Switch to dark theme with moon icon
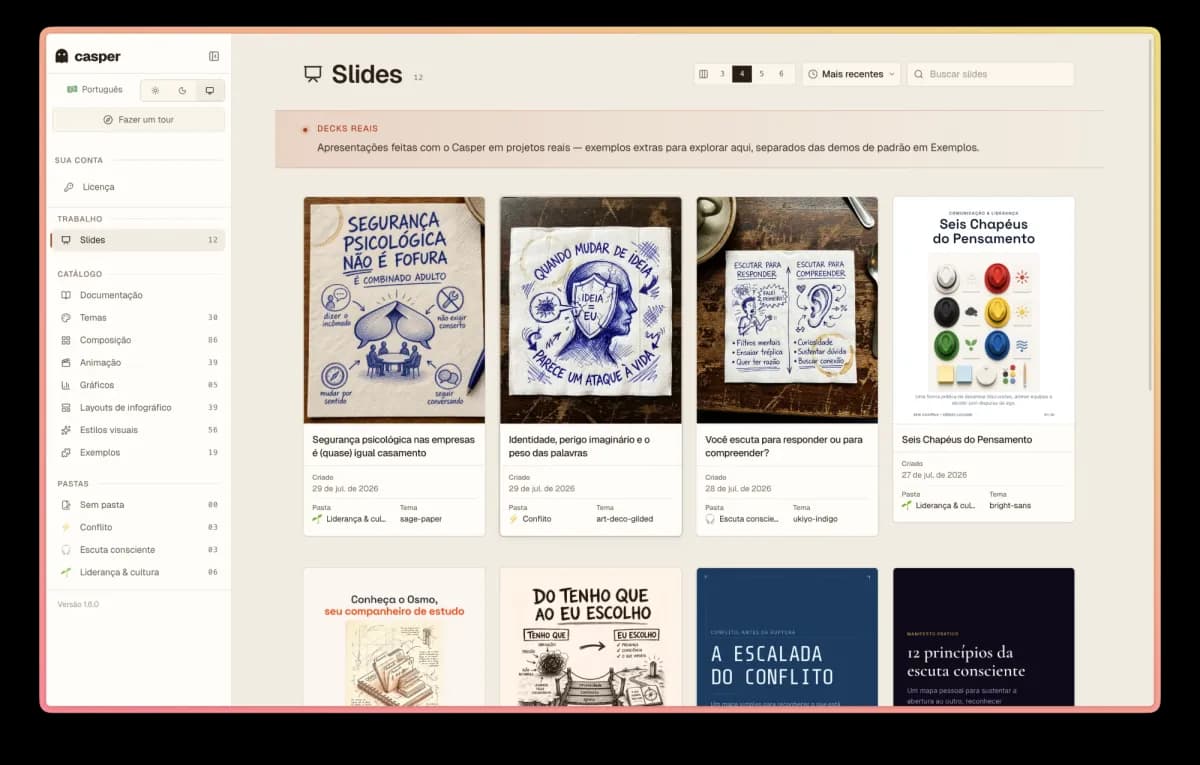 click(x=182, y=90)
